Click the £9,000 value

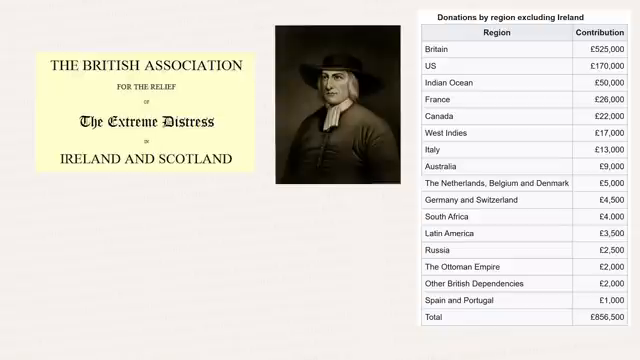tap(611, 167)
